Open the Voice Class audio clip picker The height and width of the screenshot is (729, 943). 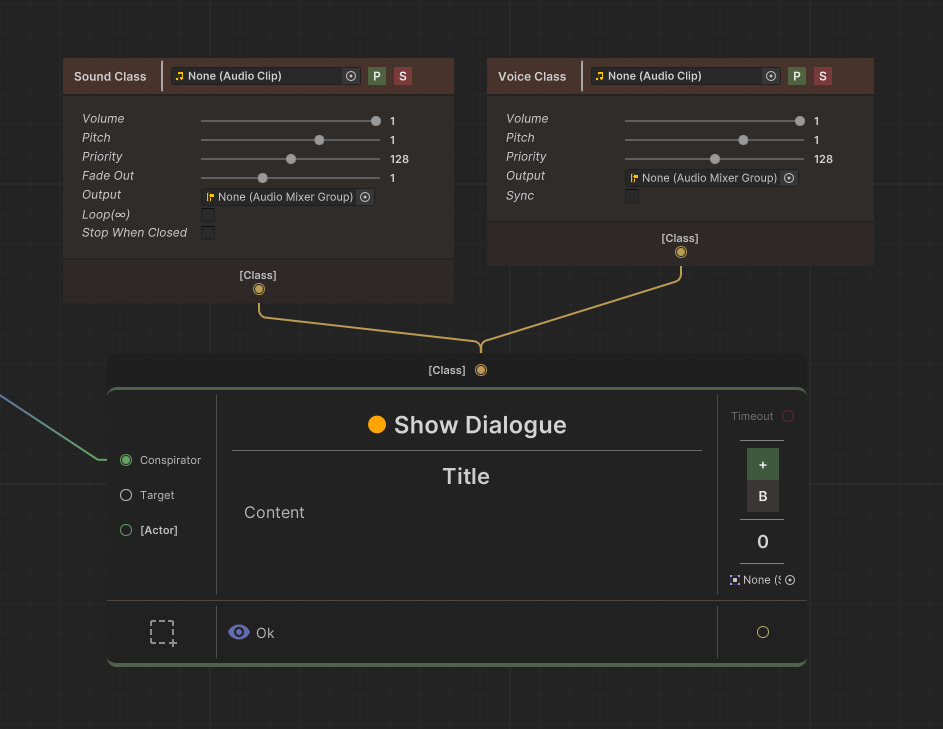771,76
